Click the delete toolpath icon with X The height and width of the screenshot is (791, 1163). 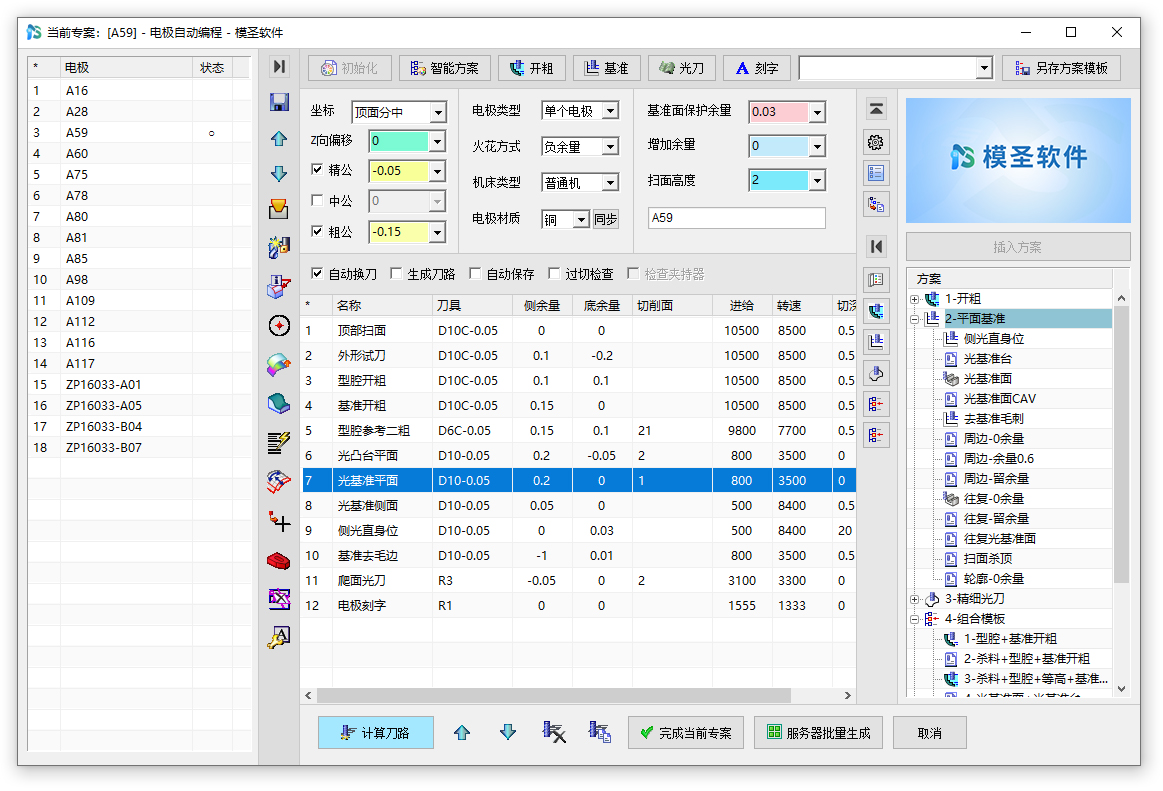(554, 732)
